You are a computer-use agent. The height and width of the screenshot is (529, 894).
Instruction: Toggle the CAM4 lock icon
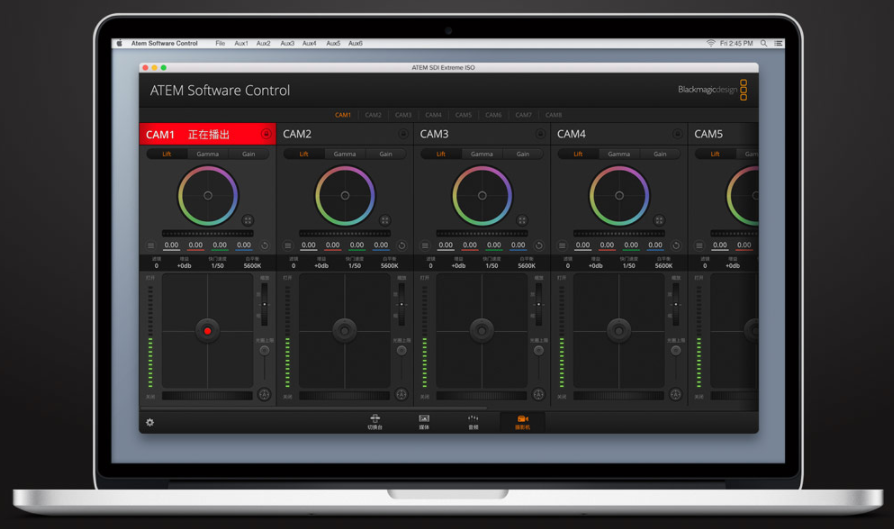click(677, 134)
